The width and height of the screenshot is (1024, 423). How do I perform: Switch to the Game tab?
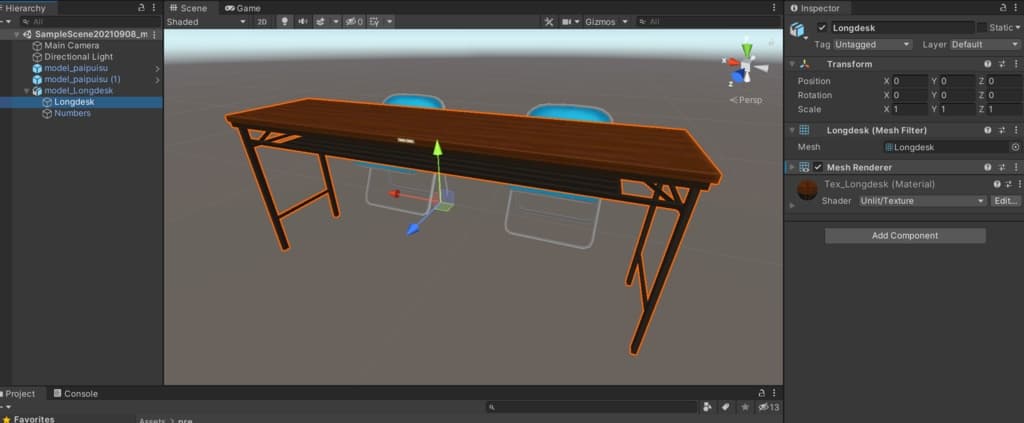(x=242, y=8)
